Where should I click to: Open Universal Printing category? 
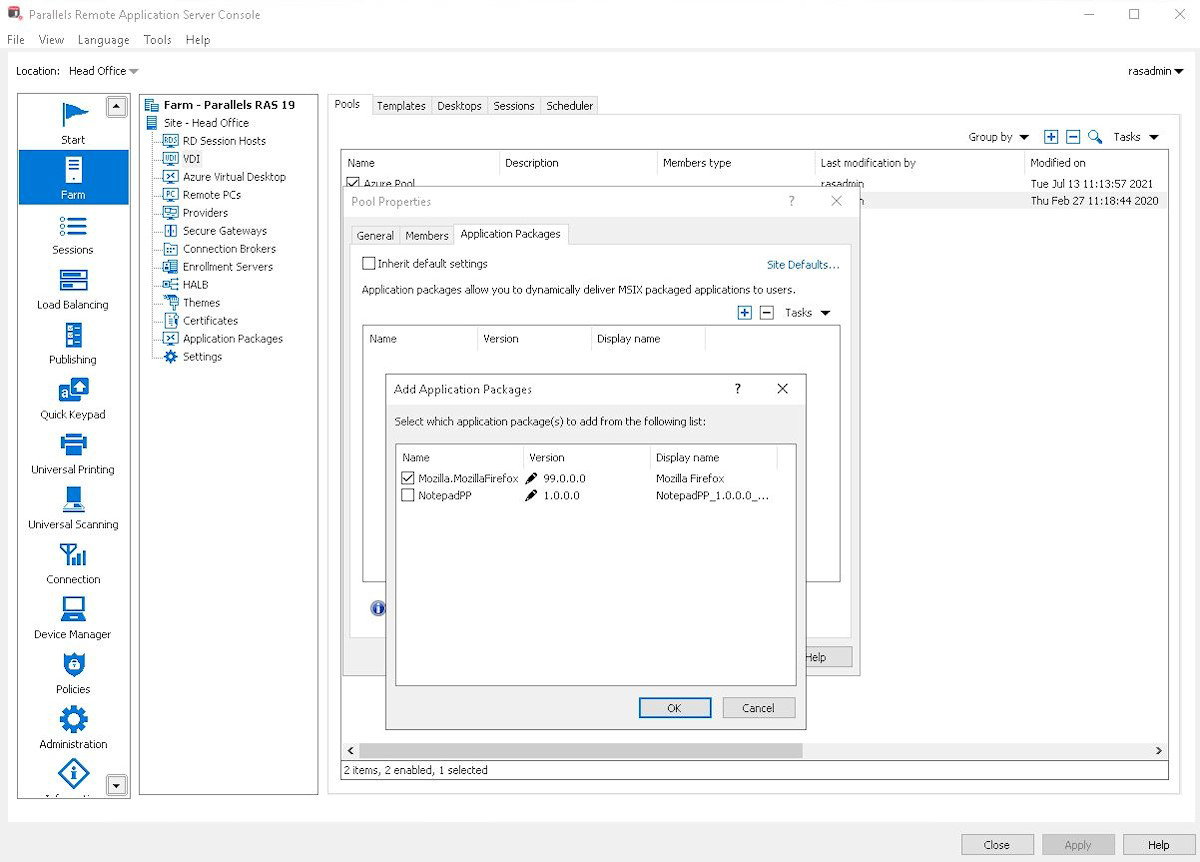pyautogui.click(x=73, y=452)
